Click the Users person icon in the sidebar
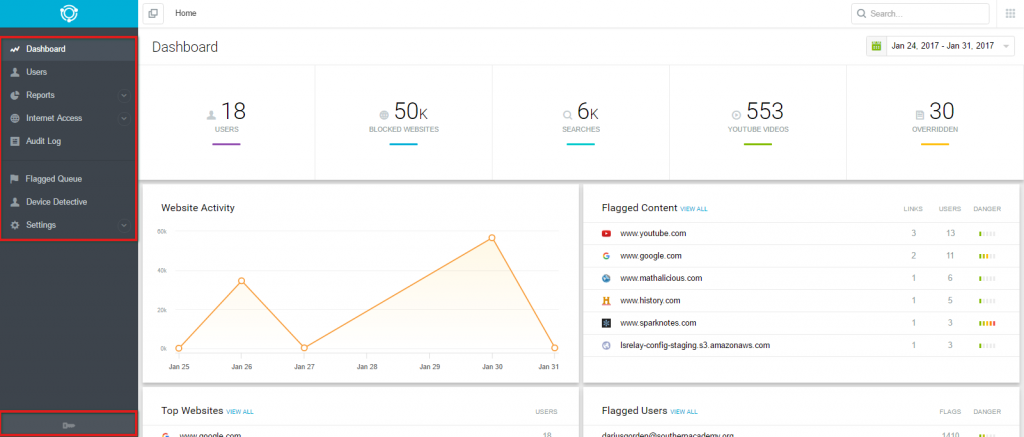This screenshot has width=1024, height=437. [15, 72]
